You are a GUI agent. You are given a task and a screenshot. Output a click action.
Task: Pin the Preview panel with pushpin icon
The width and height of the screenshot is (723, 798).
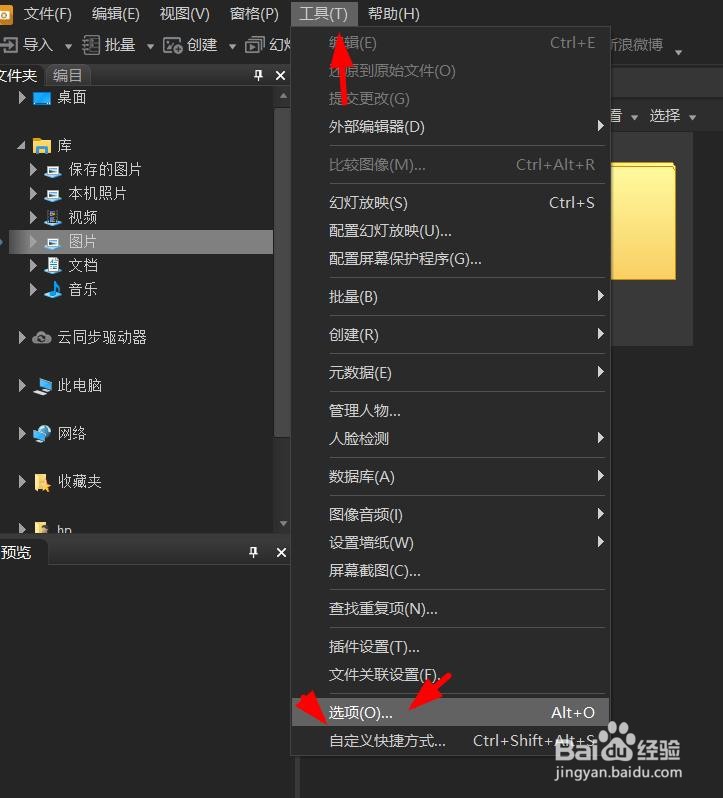(253, 552)
